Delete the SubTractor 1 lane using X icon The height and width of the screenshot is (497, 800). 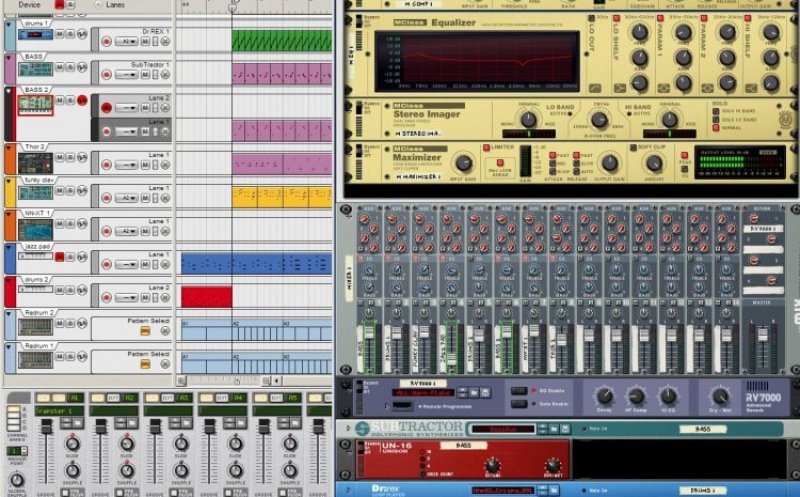pos(165,74)
